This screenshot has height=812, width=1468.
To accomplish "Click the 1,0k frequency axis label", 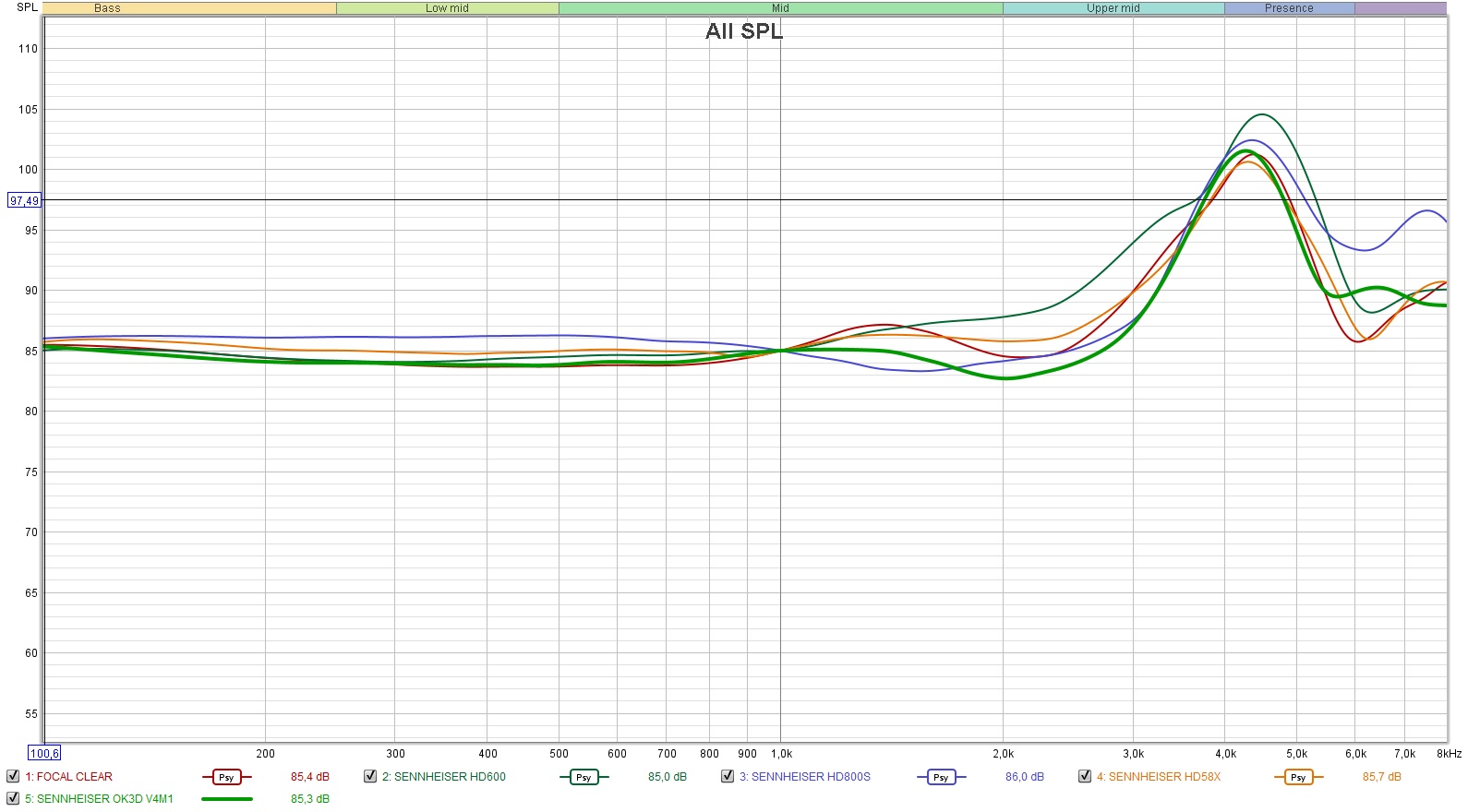I will (x=781, y=754).
